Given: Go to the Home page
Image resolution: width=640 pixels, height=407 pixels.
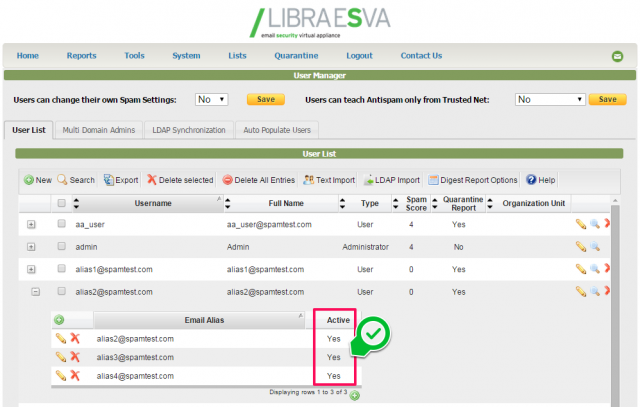Looking at the screenshot, I should 28,56.
